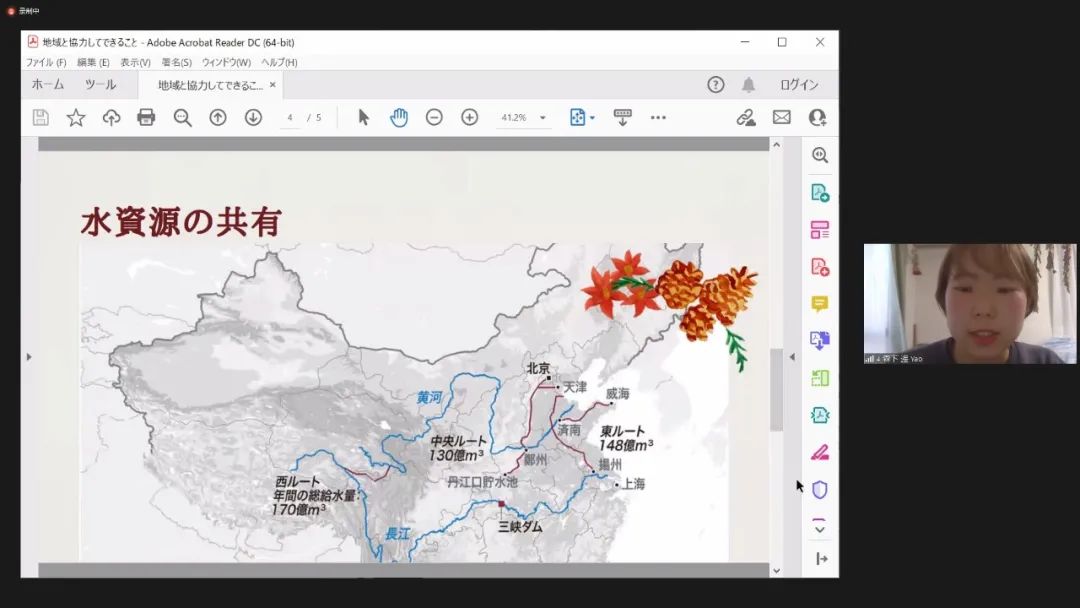This screenshot has width=1080, height=608.
Task: Switch to the ツール tab
Action: click(x=100, y=85)
